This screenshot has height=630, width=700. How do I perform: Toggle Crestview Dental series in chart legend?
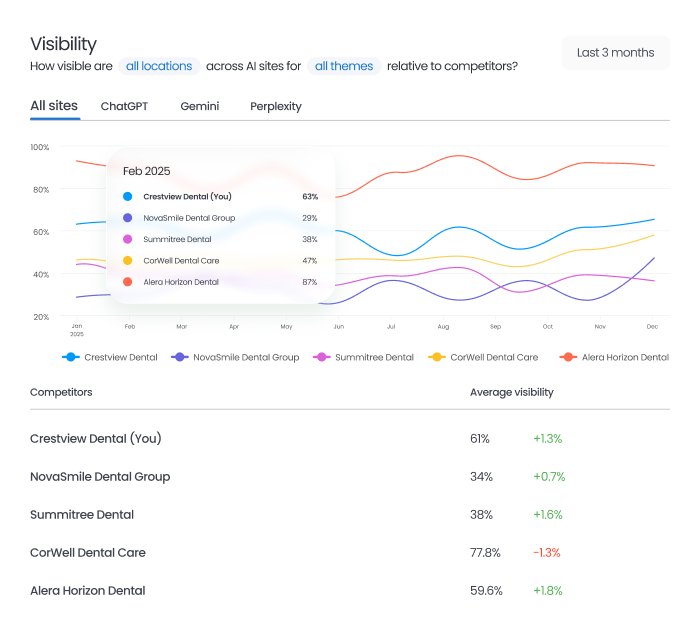[x=110, y=357]
